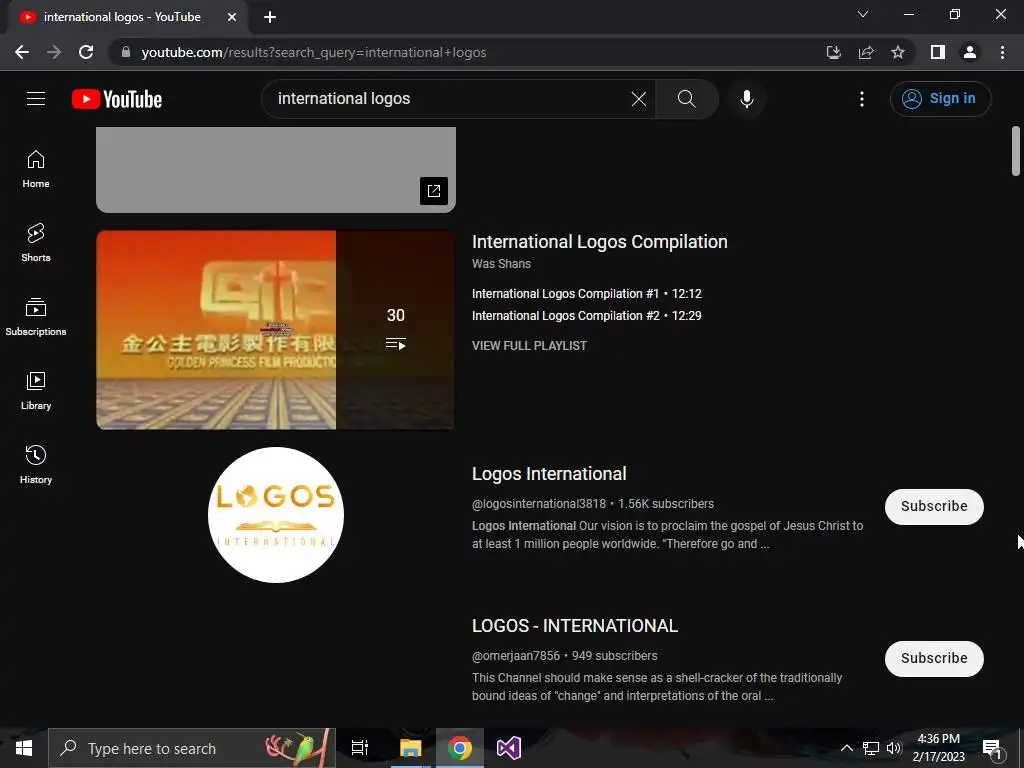View site information via the lock icon
This screenshot has width=1024, height=768.
125,52
